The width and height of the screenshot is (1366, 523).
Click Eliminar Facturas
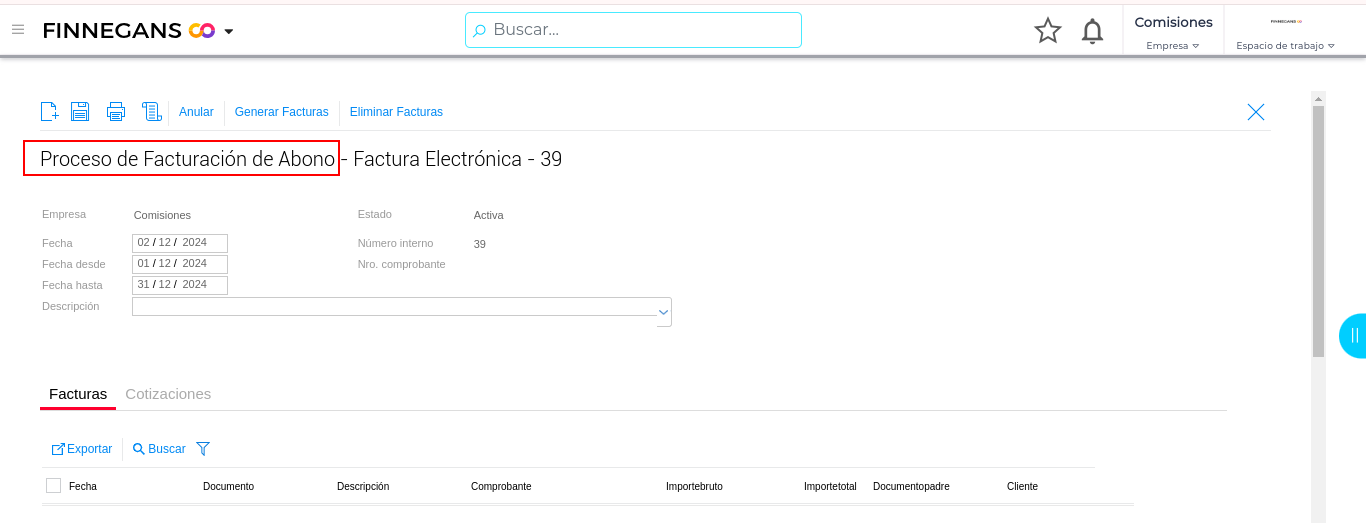coord(396,112)
